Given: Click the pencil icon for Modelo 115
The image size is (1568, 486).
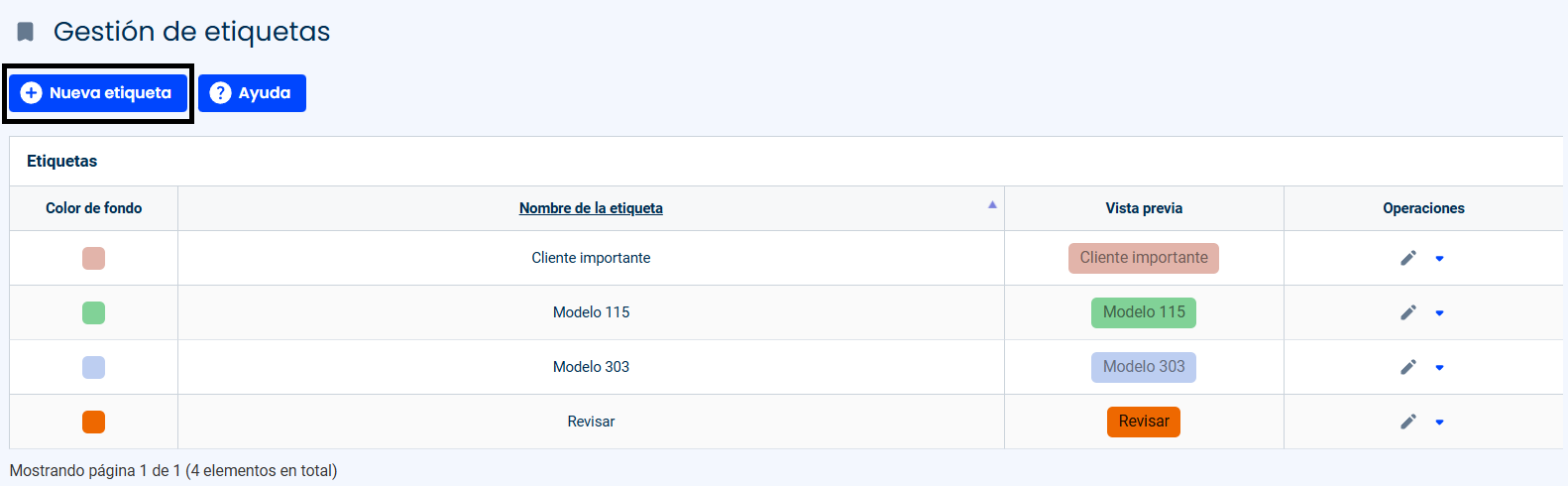Looking at the screenshot, I should click(x=1408, y=312).
